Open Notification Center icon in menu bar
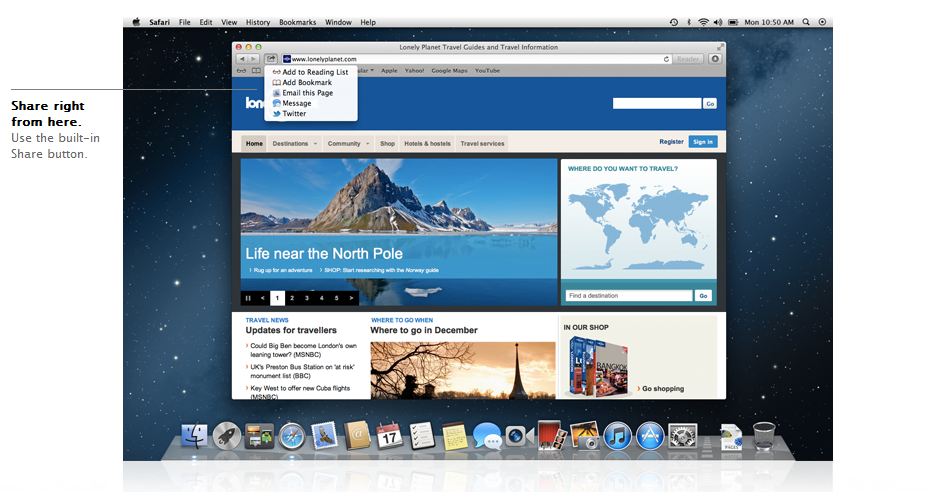Screen dimensions: 940x492 822,22
